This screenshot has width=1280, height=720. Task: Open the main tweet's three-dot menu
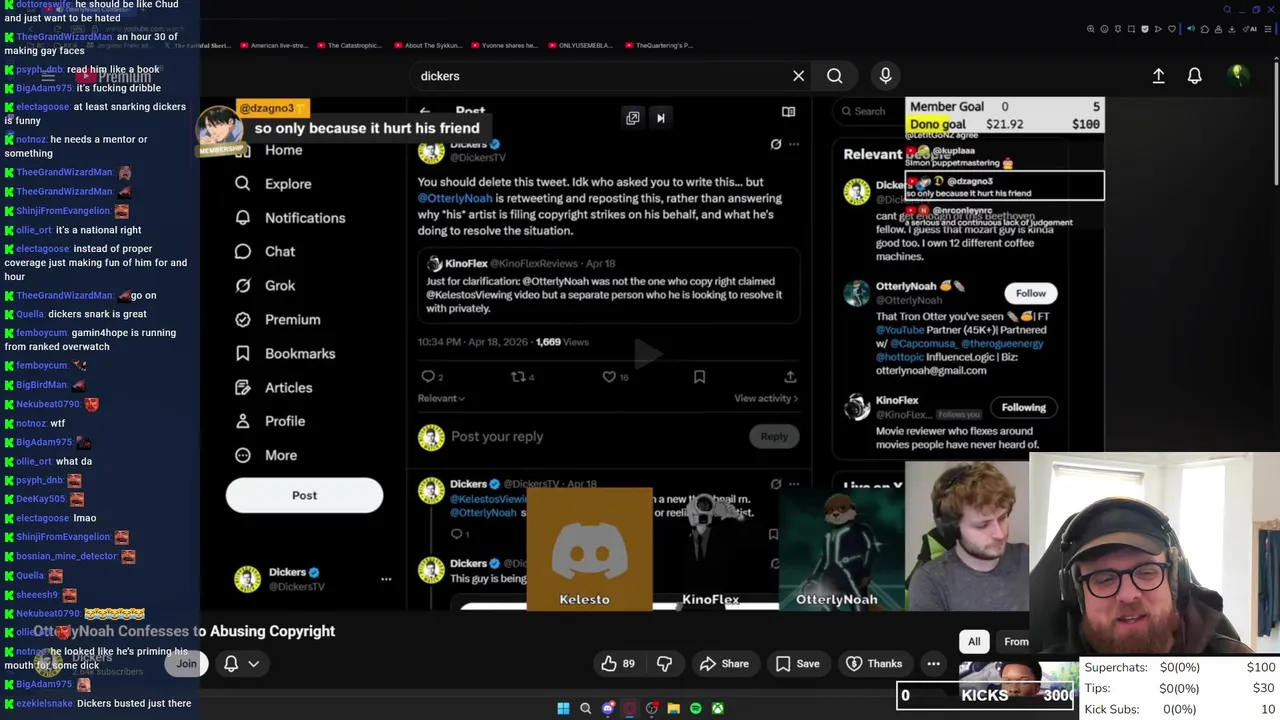794,145
